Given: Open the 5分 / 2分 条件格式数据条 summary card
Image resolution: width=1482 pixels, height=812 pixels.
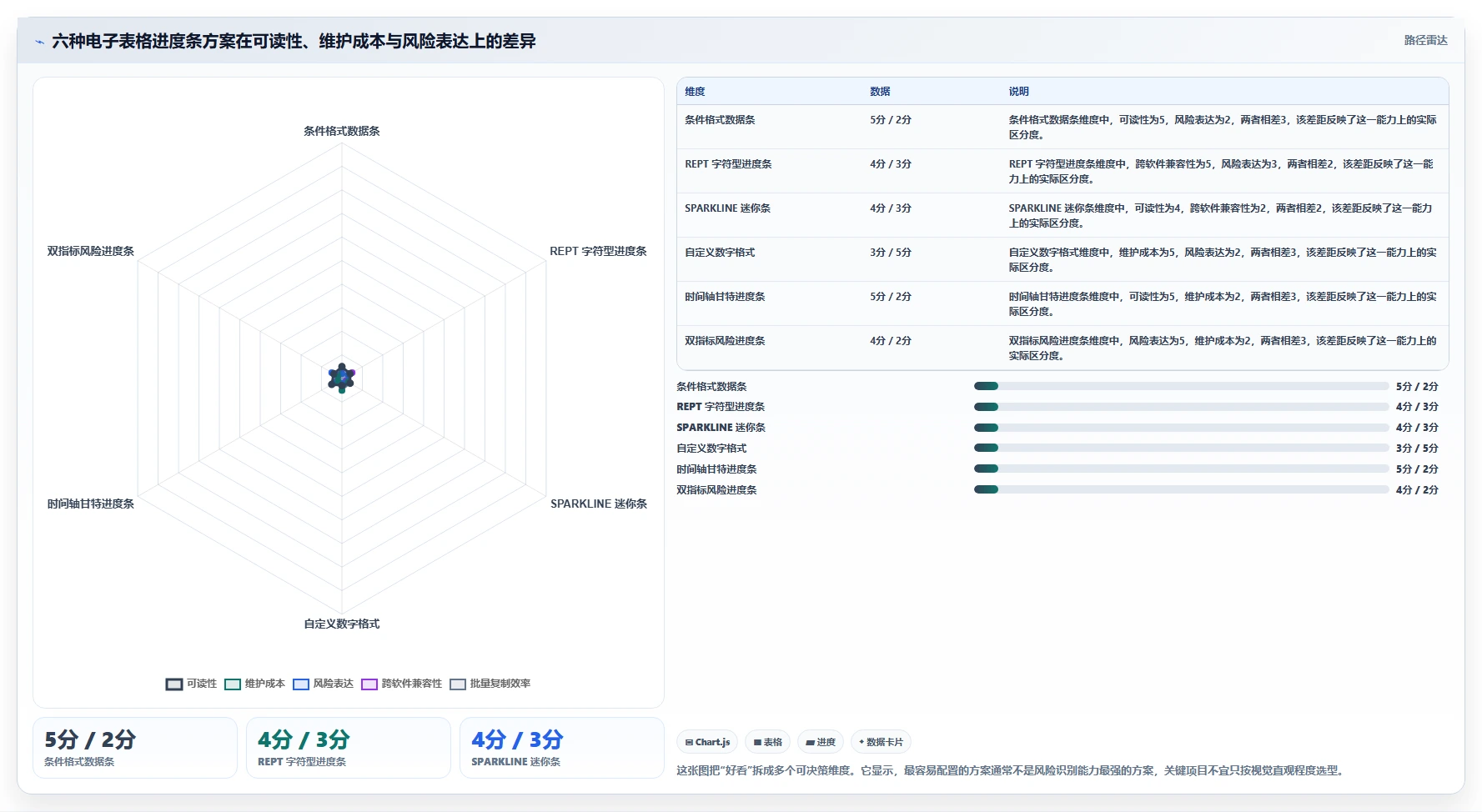Looking at the screenshot, I should click(x=135, y=748).
